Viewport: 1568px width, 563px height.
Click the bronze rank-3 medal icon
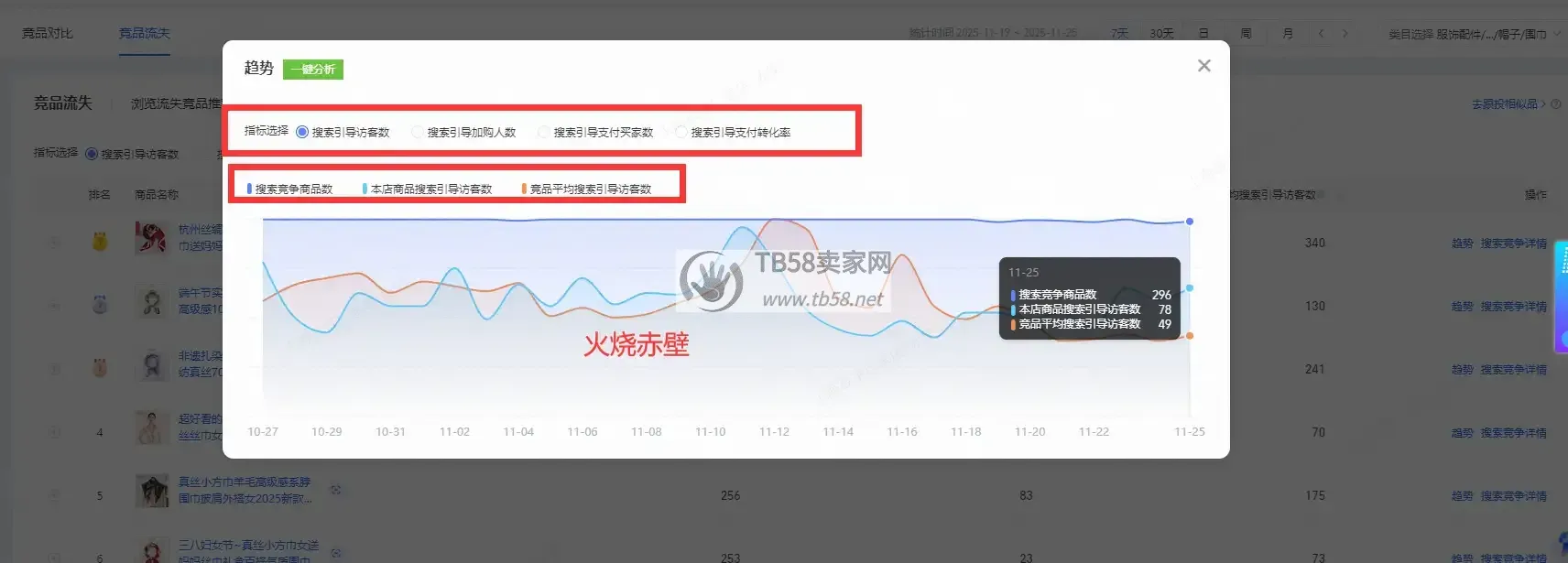[100, 368]
